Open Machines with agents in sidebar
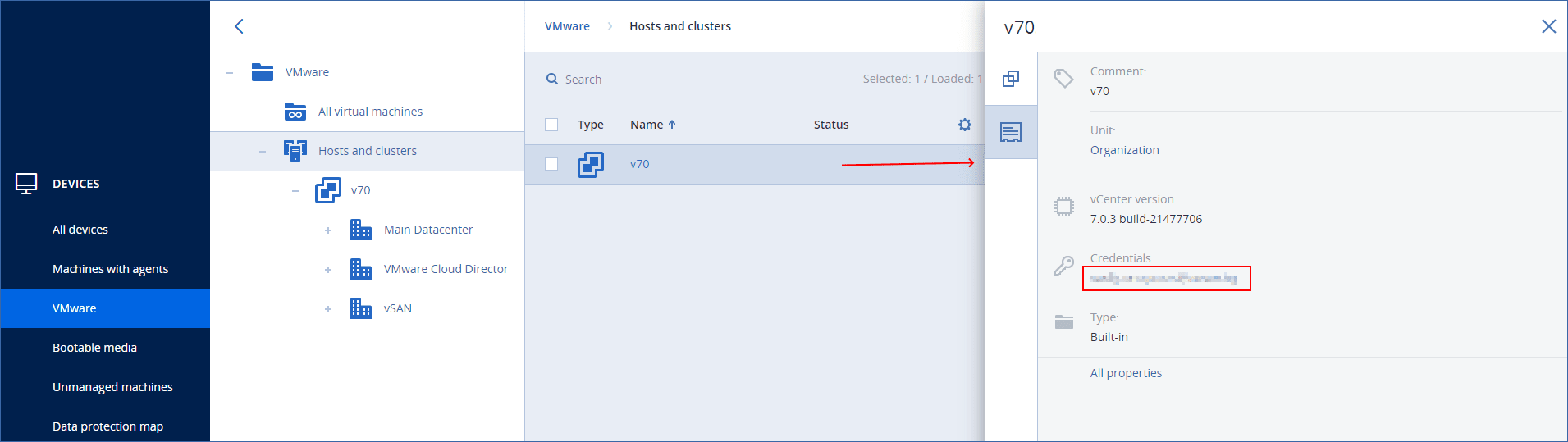 [110, 269]
